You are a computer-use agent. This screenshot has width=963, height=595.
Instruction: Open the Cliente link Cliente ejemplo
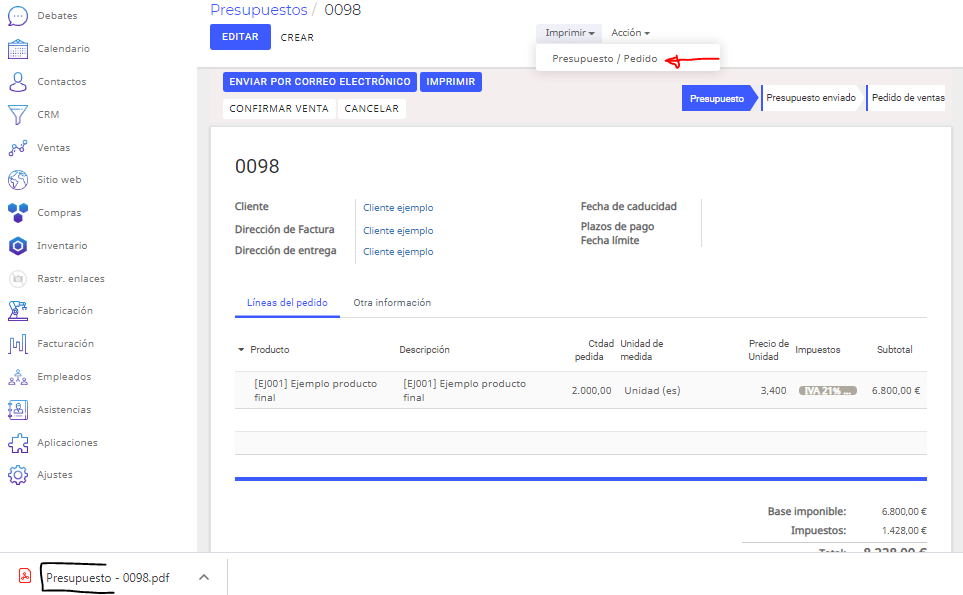pos(398,208)
